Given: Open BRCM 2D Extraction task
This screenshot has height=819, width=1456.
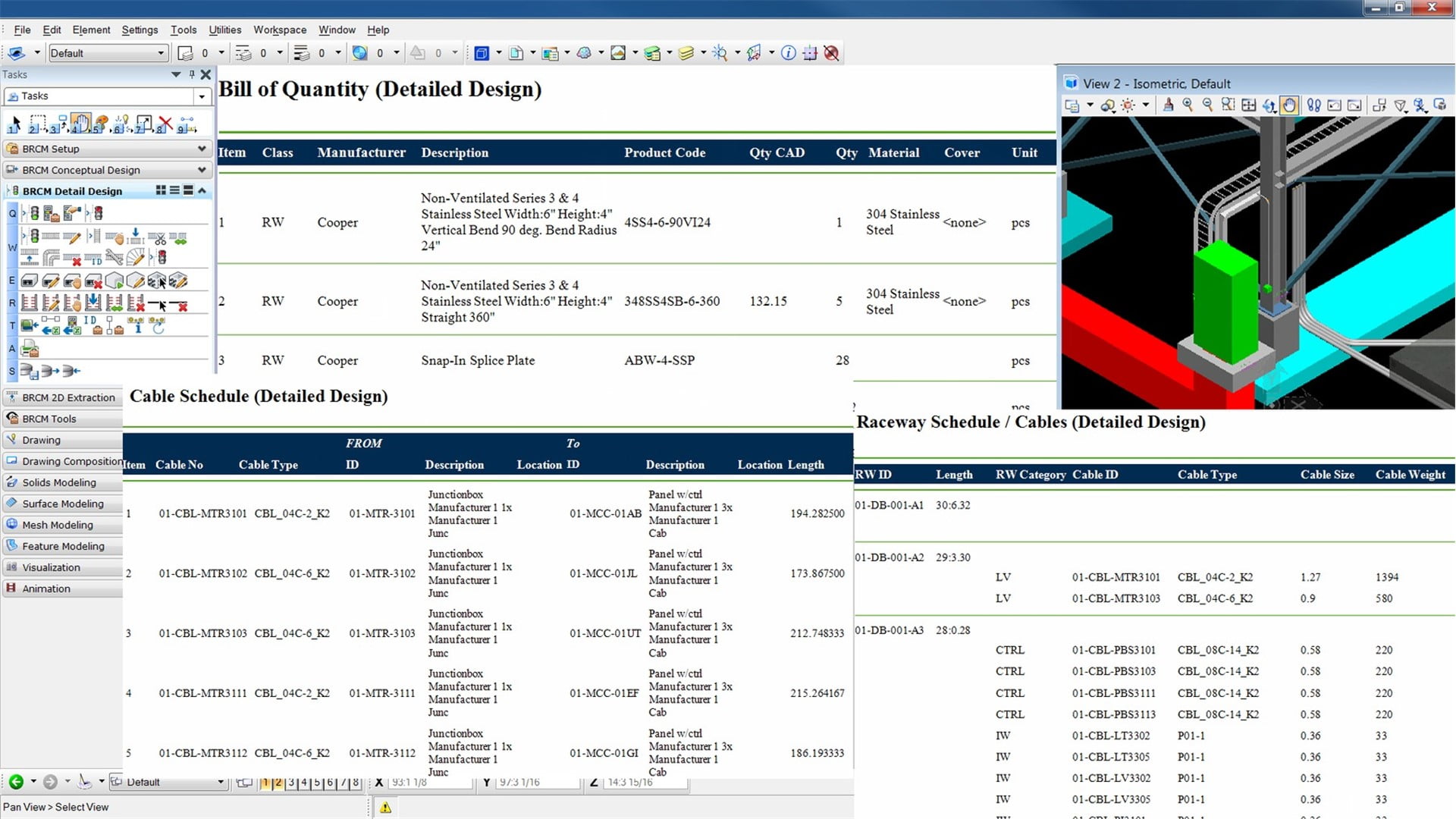Looking at the screenshot, I should point(68,397).
